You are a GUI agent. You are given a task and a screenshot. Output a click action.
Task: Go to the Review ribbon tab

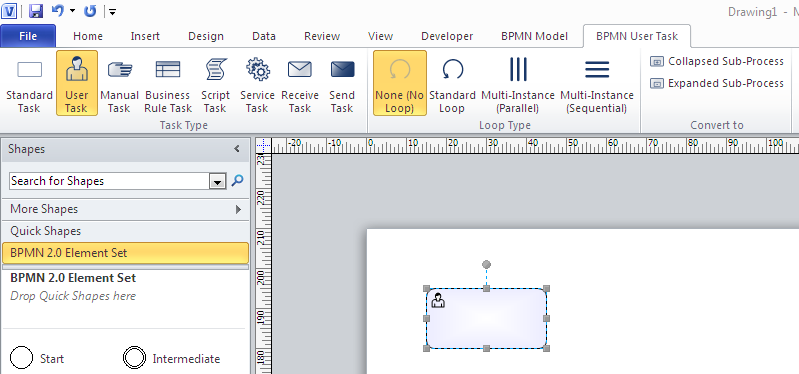click(x=322, y=36)
